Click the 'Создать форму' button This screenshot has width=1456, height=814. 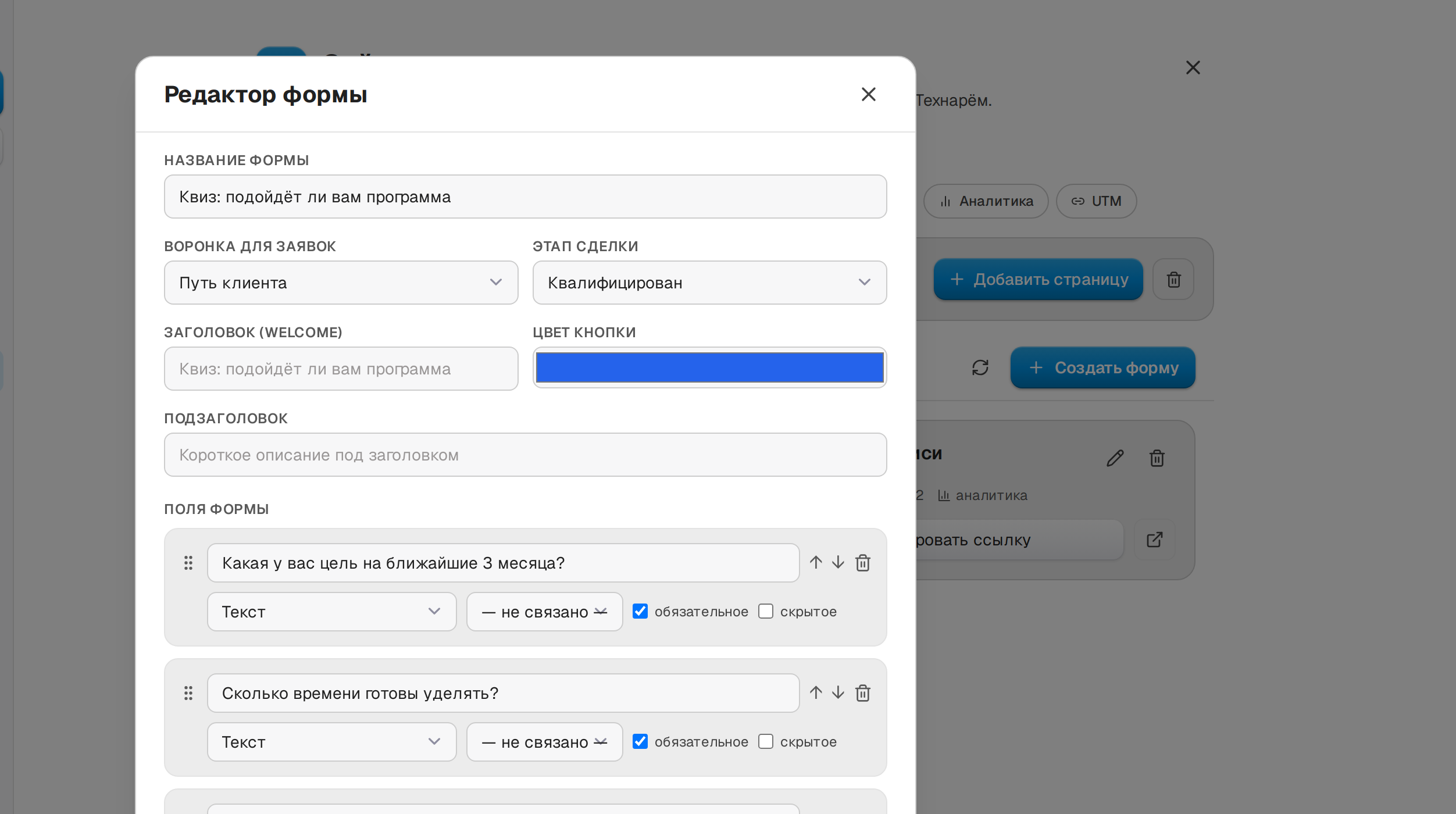pos(1103,367)
